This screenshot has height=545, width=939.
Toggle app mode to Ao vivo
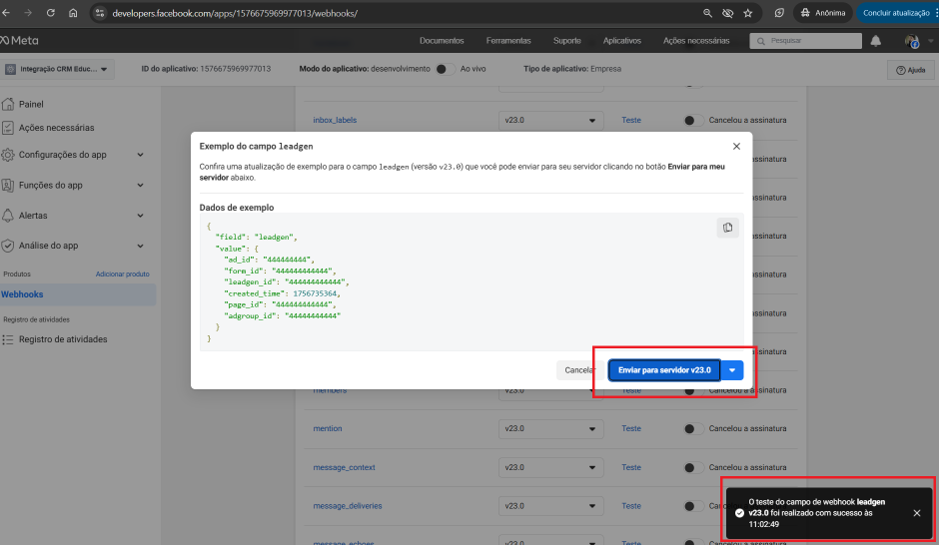pyautogui.click(x=444, y=69)
